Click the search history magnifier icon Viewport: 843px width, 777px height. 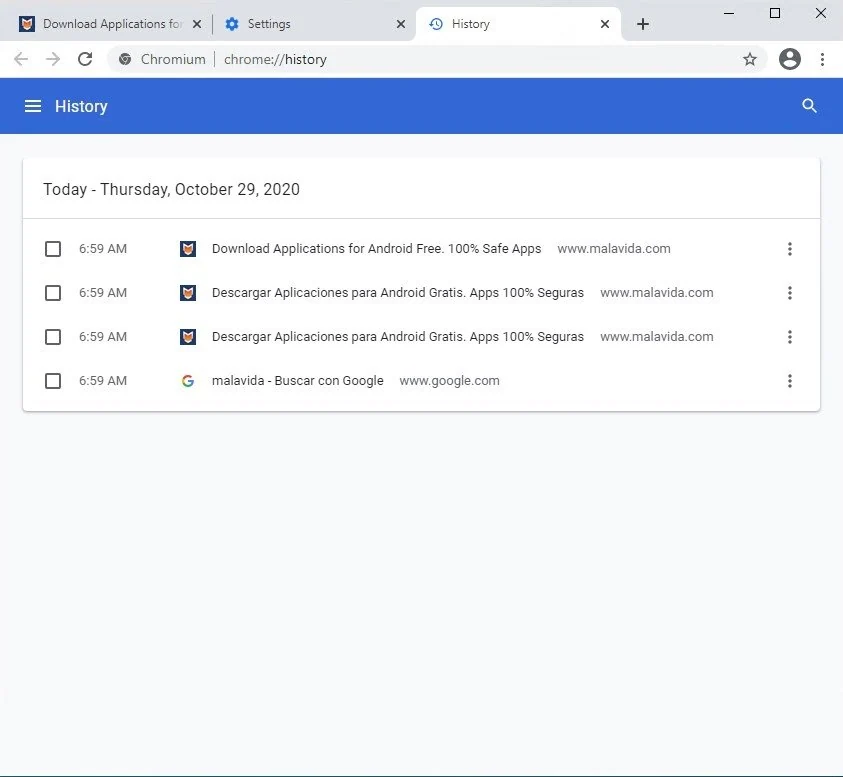point(809,106)
